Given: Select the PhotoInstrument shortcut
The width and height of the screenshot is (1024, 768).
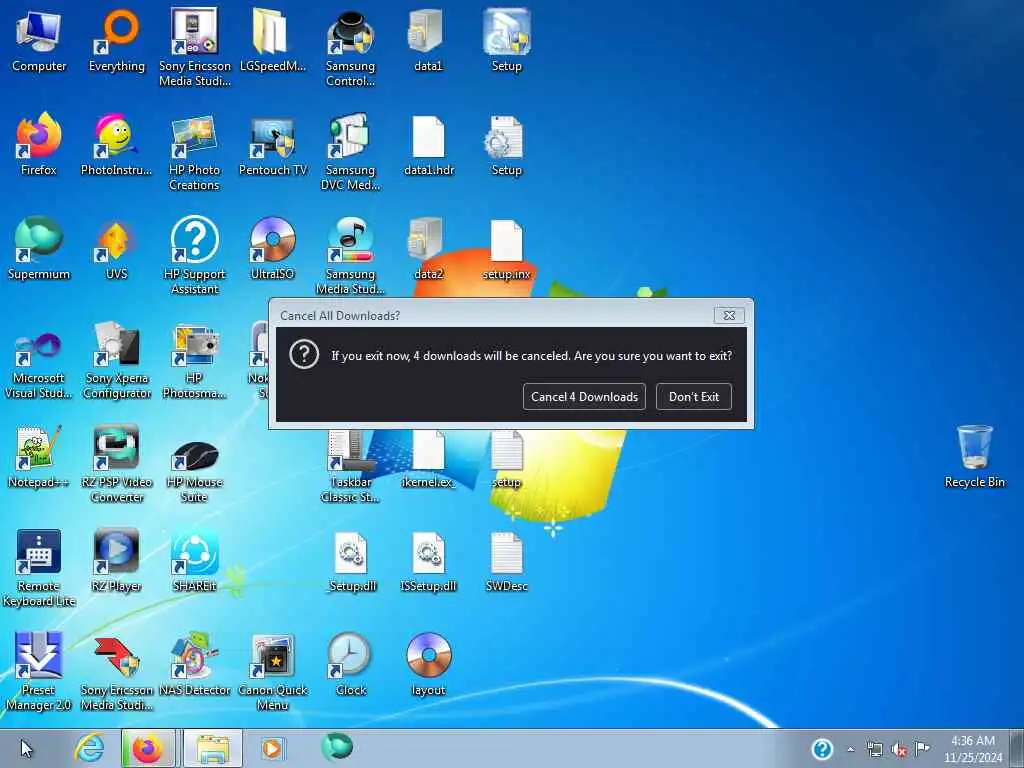Looking at the screenshot, I should [x=116, y=145].
